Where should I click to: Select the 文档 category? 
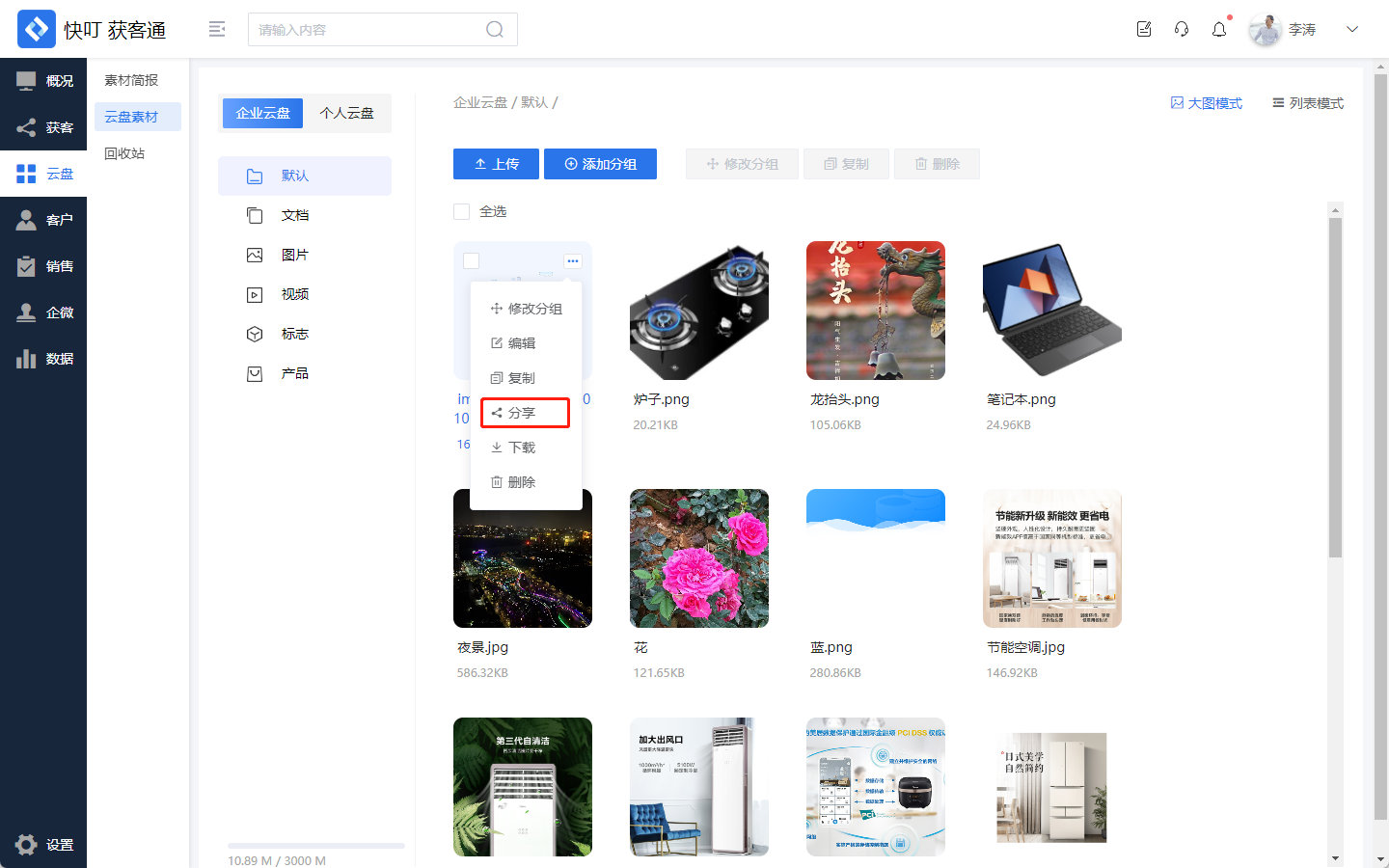tap(305, 215)
